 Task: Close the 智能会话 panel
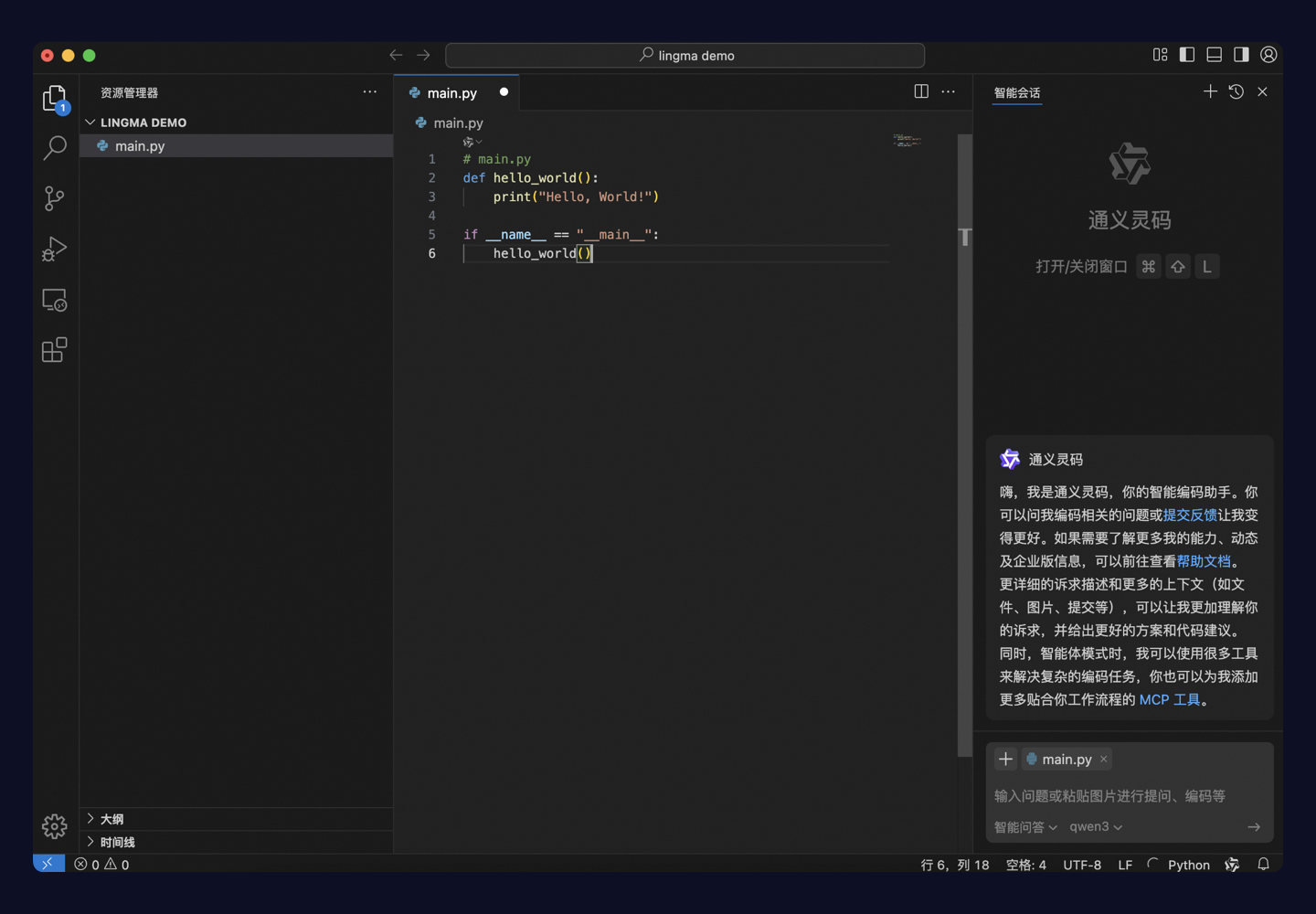(x=1263, y=91)
